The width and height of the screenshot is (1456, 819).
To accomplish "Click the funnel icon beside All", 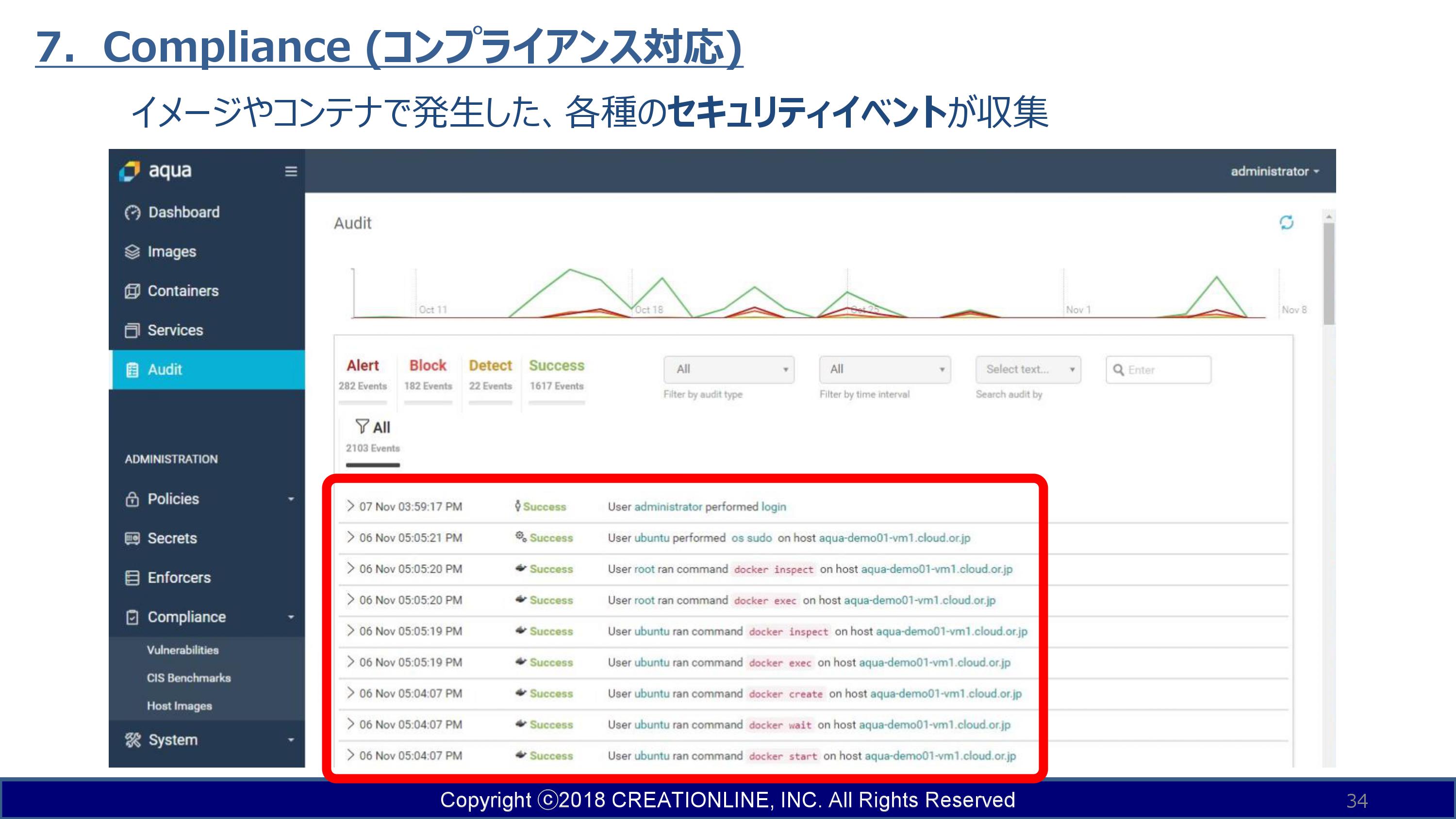I will [x=362, y=427].
